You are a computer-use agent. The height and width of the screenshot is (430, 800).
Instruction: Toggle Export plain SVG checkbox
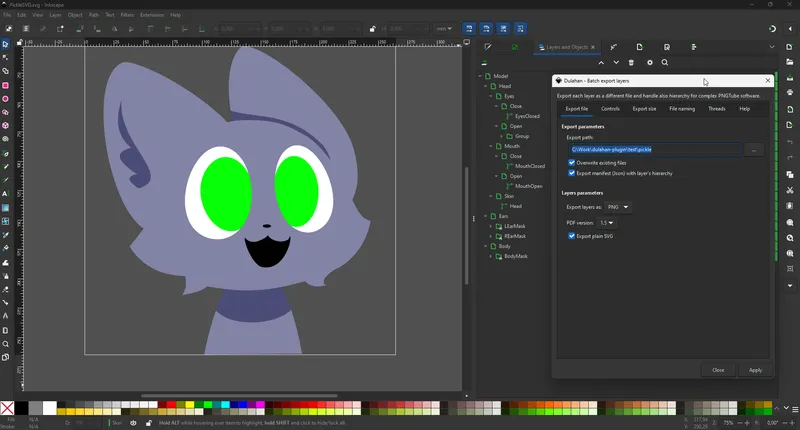(x=571, y=236)
